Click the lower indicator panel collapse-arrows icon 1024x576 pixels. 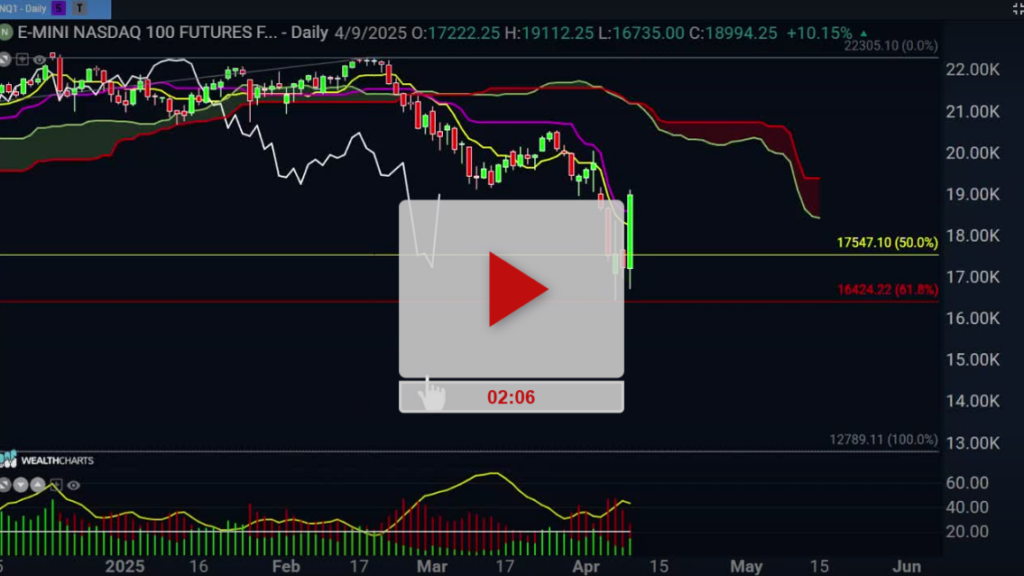[x=5, y=485]
